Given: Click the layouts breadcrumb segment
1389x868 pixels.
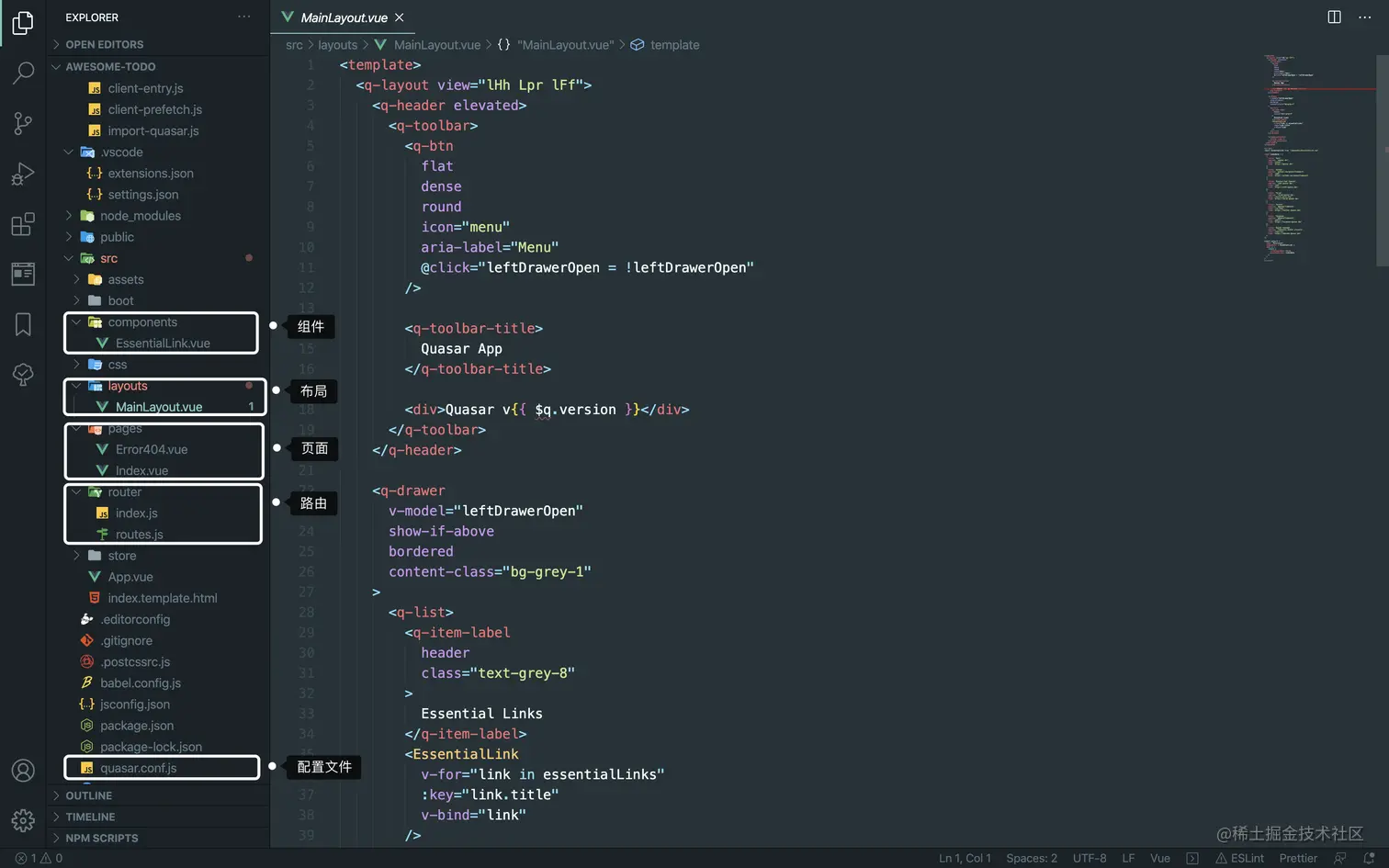Looking at the screenshot, I should click(338, 45).
